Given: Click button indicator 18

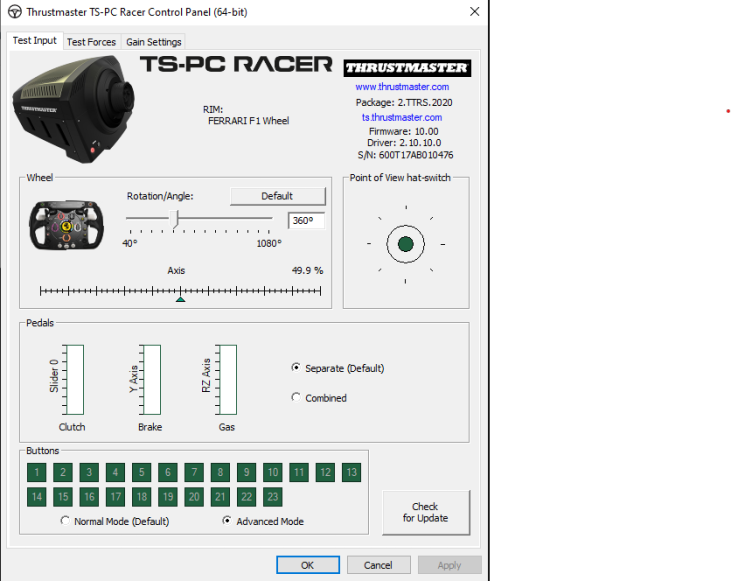Looking at the screenshot, I should coord(141,497).
